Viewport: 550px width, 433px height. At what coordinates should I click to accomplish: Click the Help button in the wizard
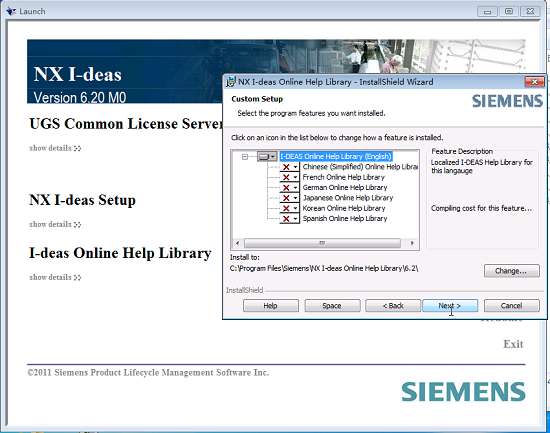271,306
